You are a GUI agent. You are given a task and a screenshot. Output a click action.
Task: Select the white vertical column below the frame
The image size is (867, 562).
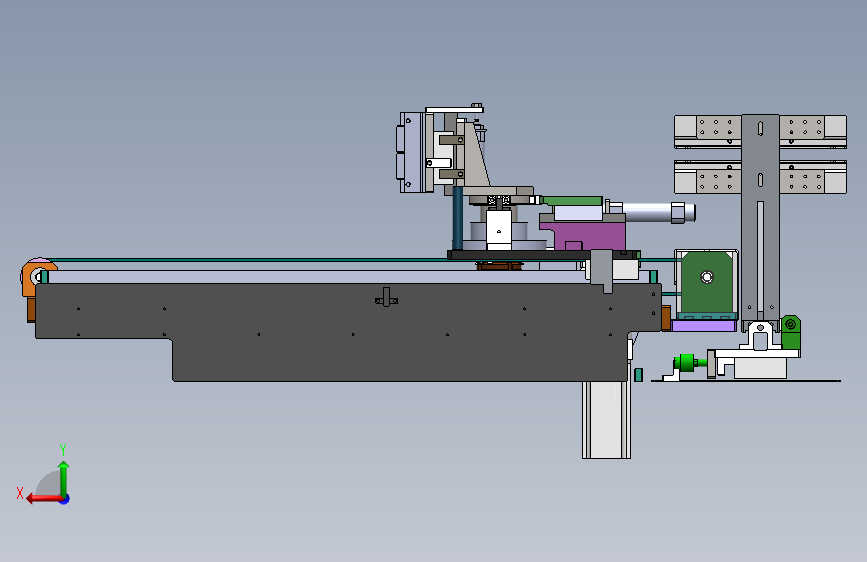click(x=607, y=419)
